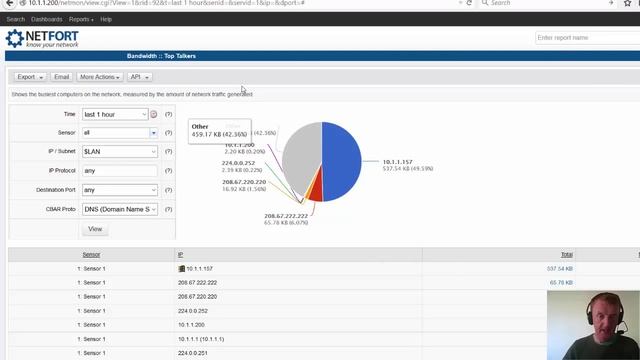Open help (?) for the IP / Subnet field
Screen dimensions: 640x360
(169, 151)
